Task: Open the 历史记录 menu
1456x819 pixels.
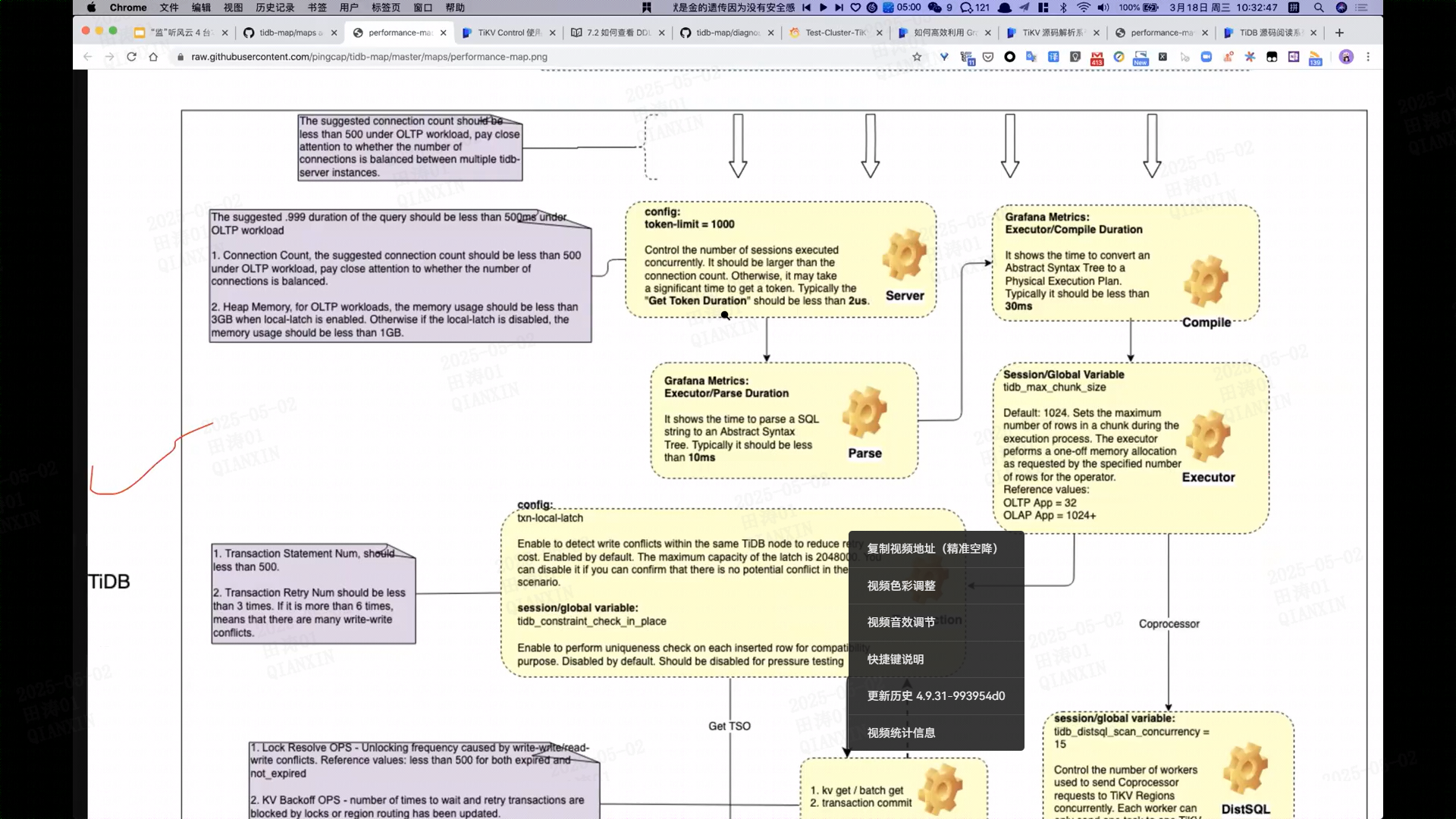Action: pyautogui.click(x=275, y=8)
